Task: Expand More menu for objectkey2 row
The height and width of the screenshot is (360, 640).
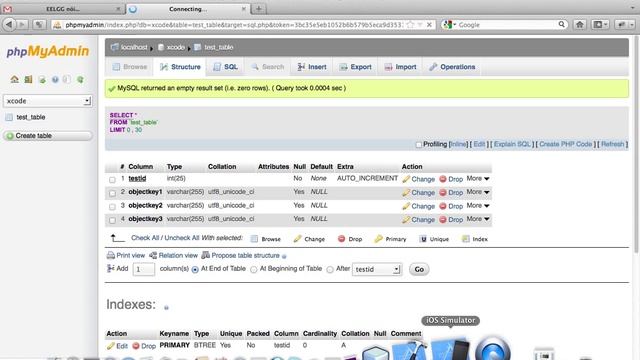Action: [478, 205]
